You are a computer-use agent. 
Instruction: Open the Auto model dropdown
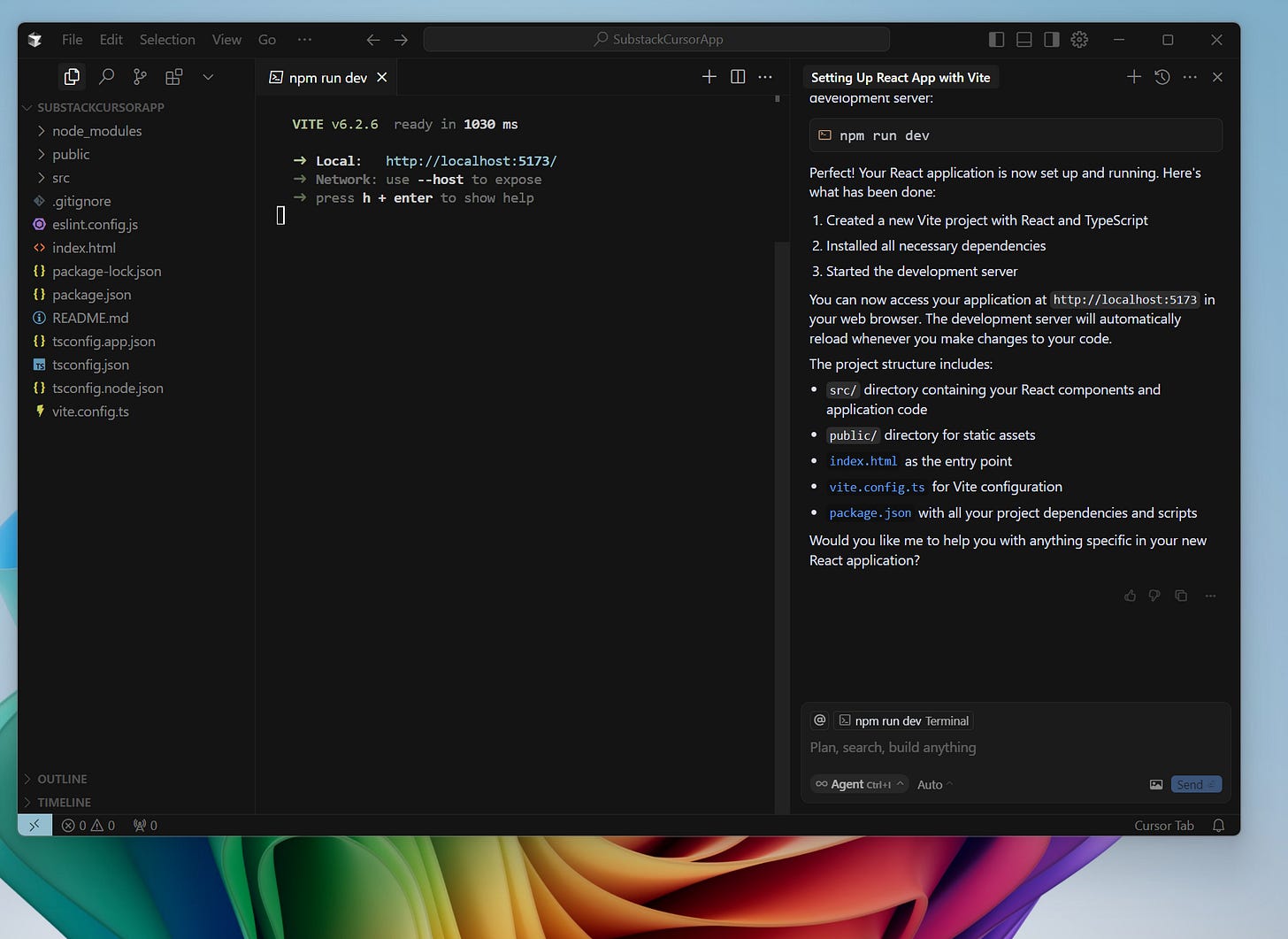click(935, 784)
